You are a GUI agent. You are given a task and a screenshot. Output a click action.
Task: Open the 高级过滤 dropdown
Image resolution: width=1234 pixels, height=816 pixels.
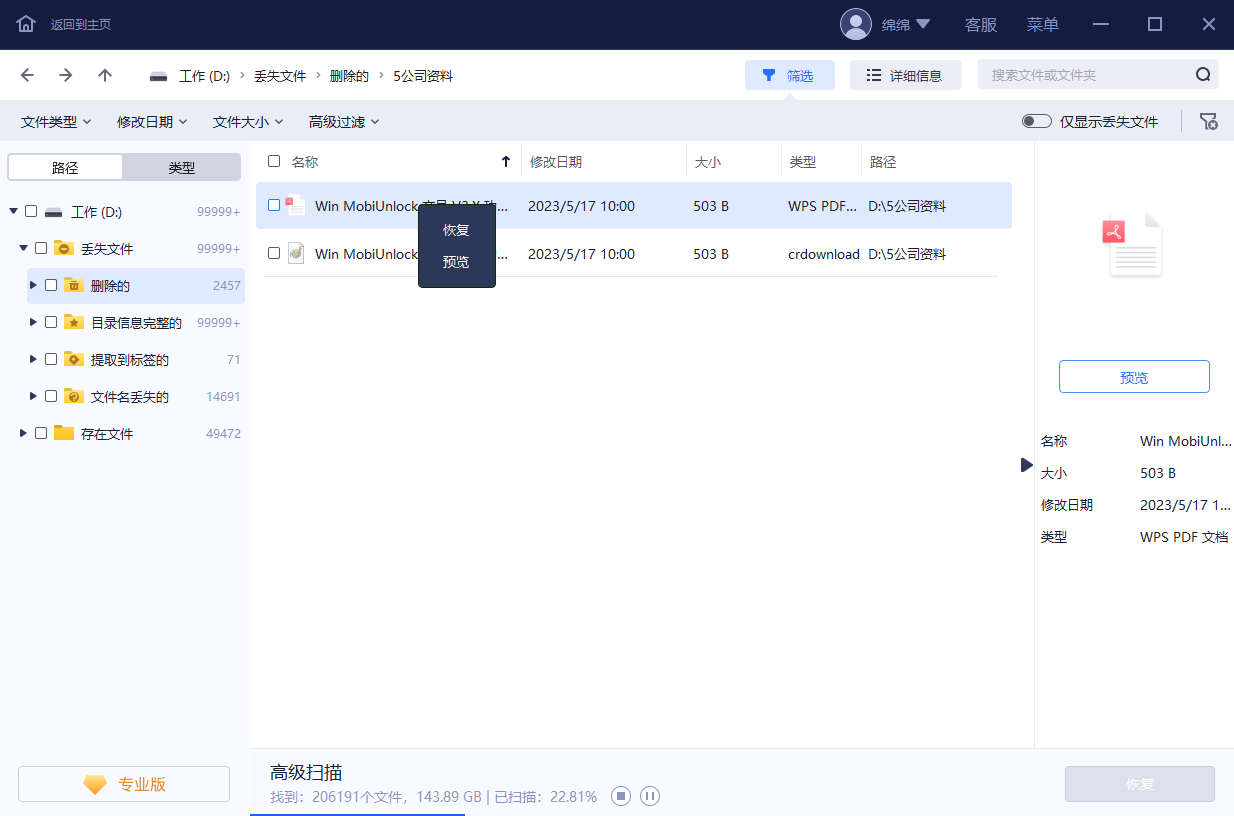point(344,122)
